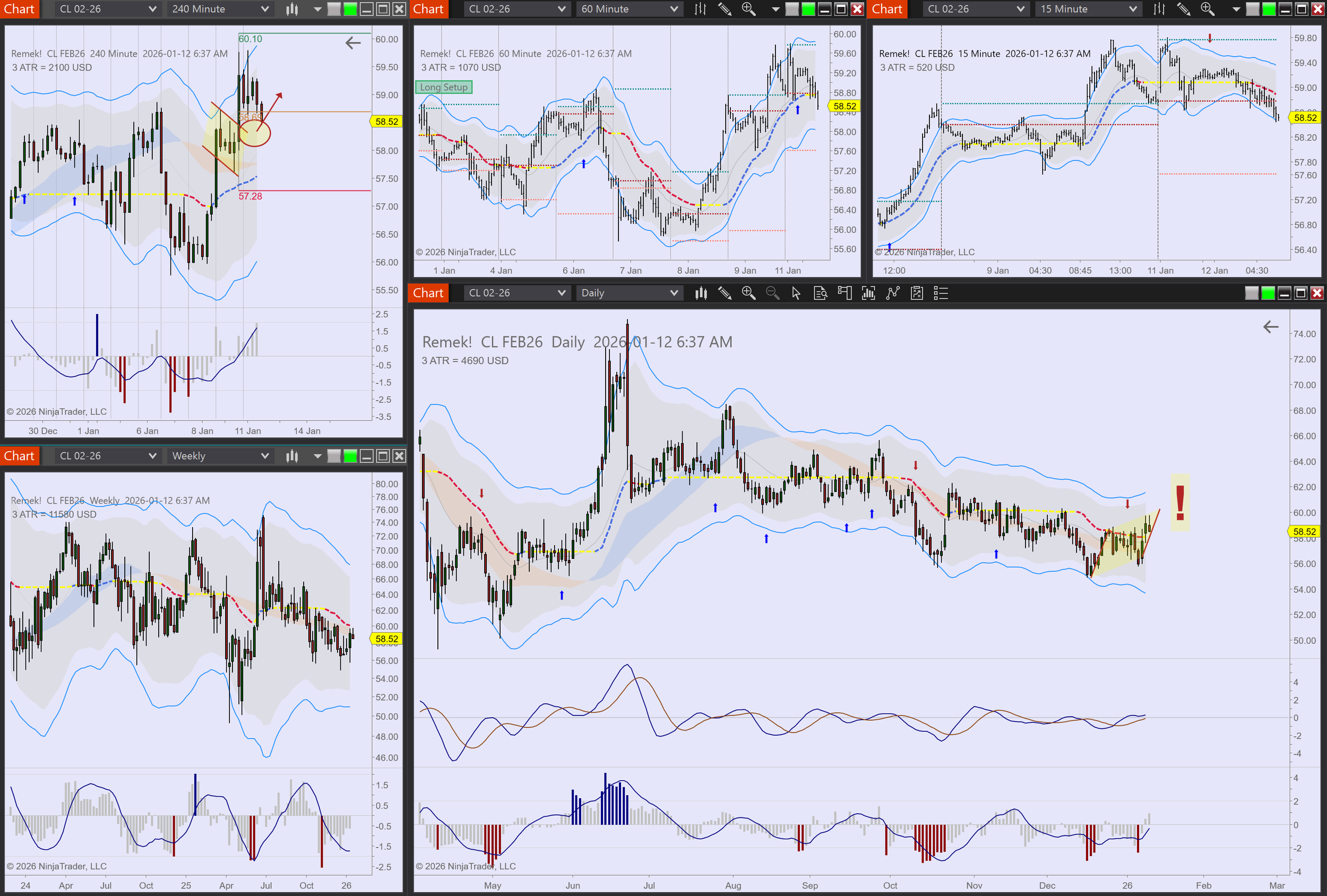This screenshot has height=896, width=1327.
Task: Open Chart Trader icon in Daily toolbar
Action: click(x=845, y=293)
